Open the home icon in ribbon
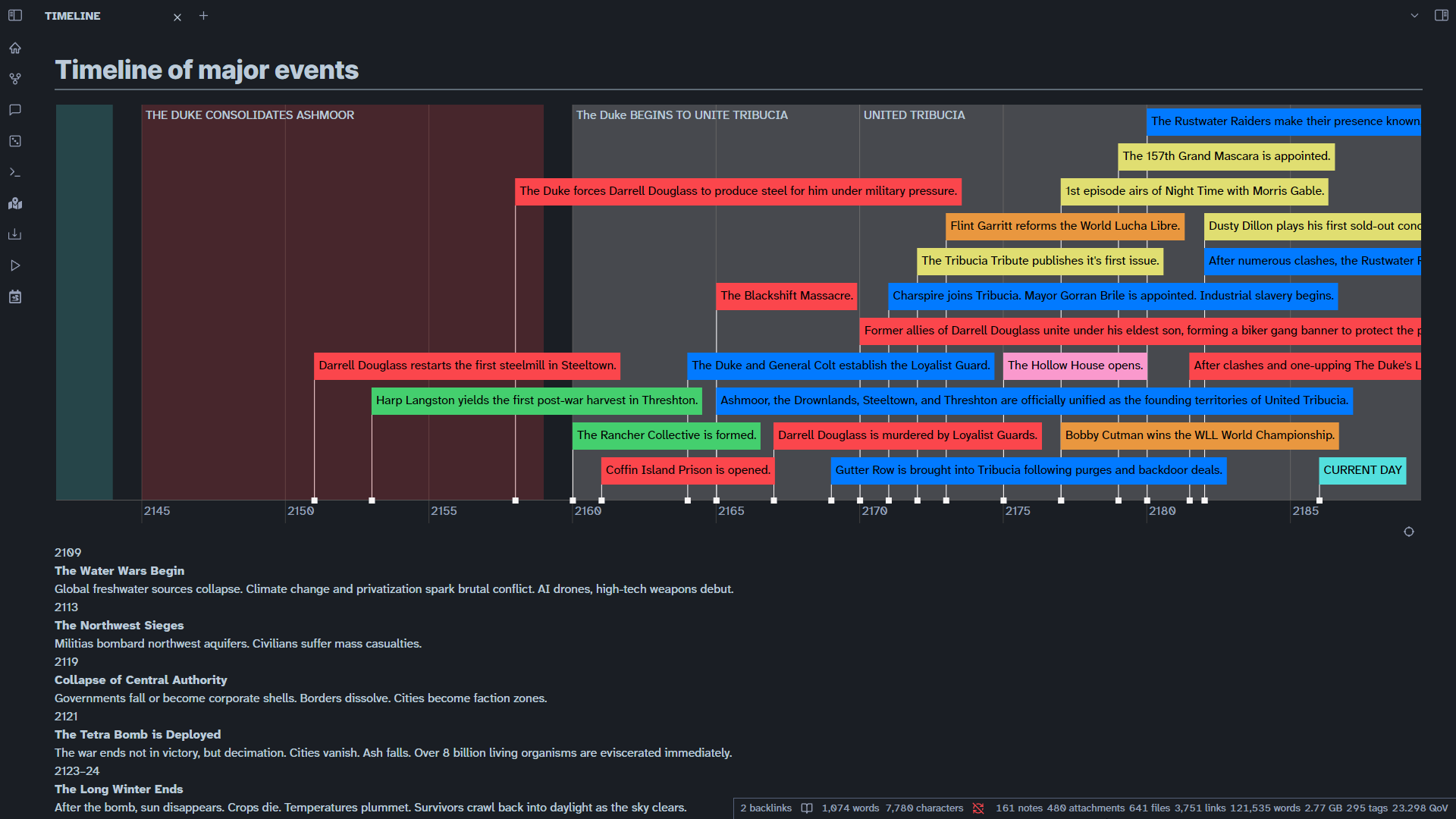The image size is (1456, 819). (x=15, y=48)
